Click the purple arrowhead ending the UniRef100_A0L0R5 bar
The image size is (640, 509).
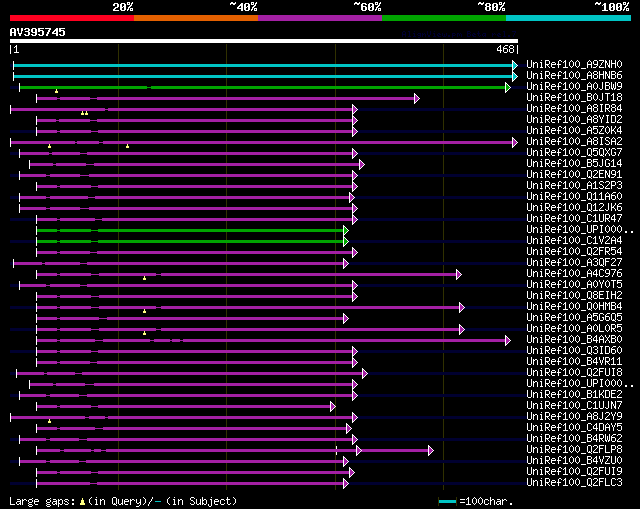(x=462, y=329)
